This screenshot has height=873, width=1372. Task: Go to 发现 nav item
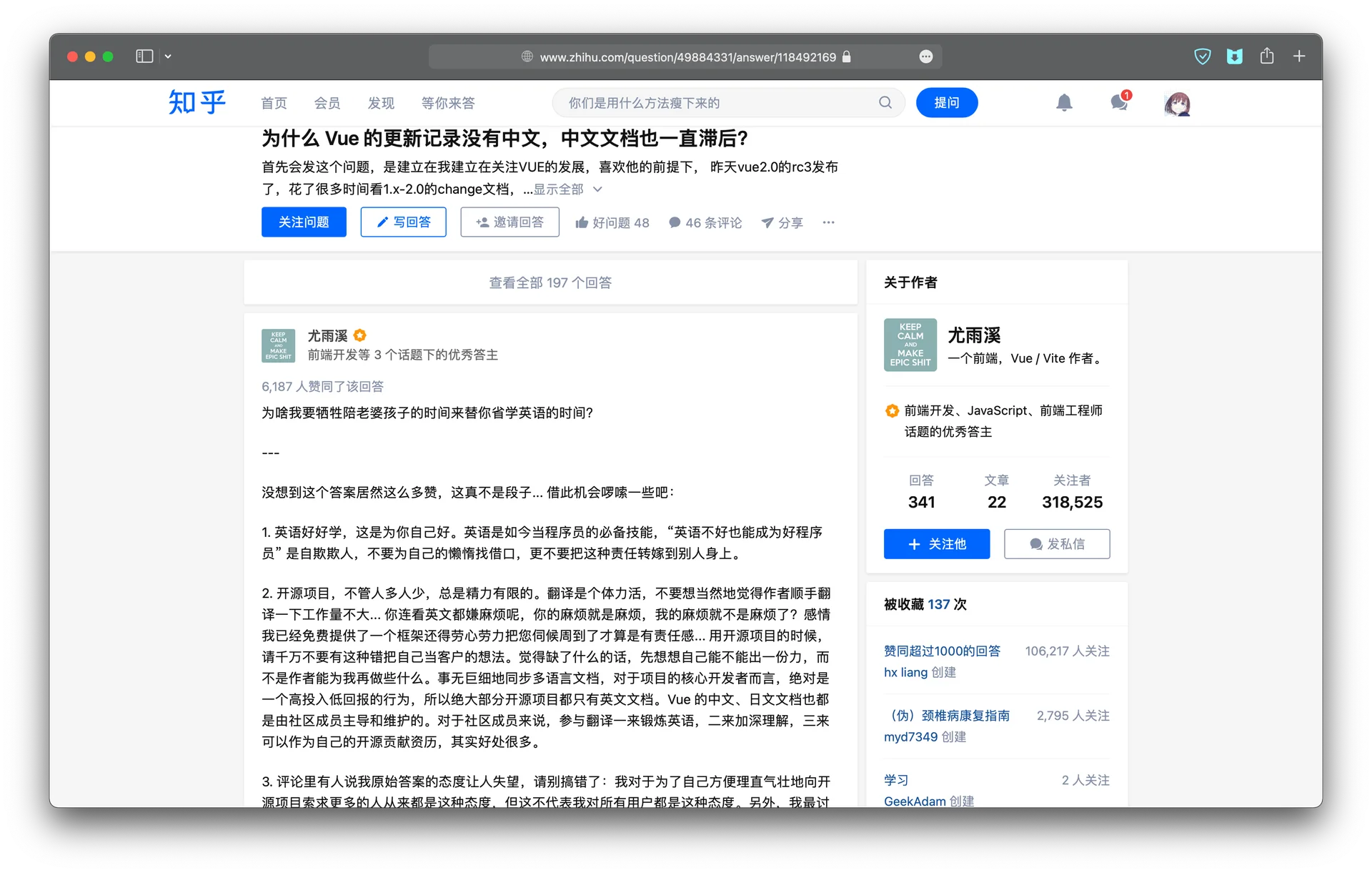coord(381,103)
